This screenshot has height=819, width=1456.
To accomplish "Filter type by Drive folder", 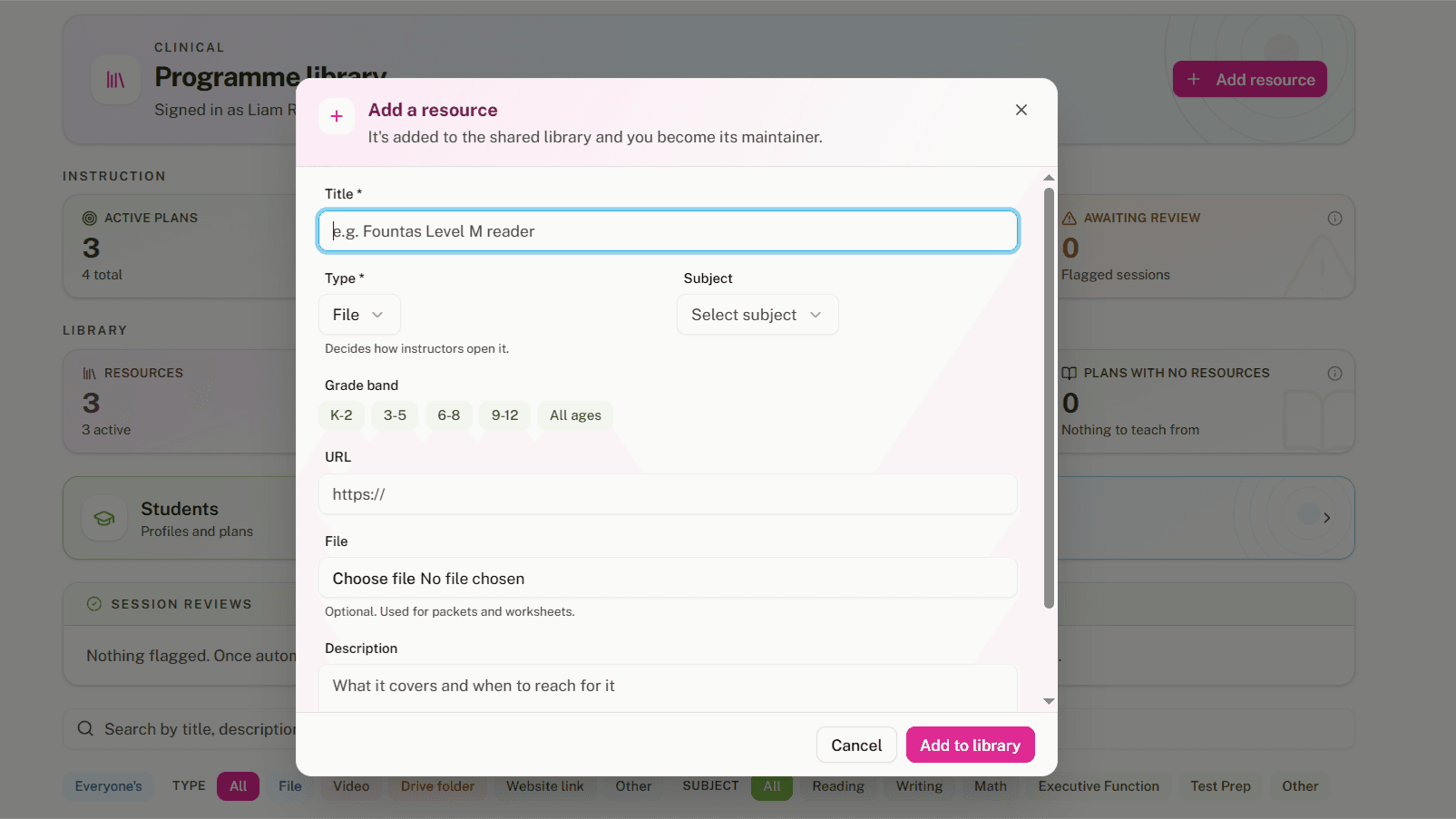I will point(437,786).
